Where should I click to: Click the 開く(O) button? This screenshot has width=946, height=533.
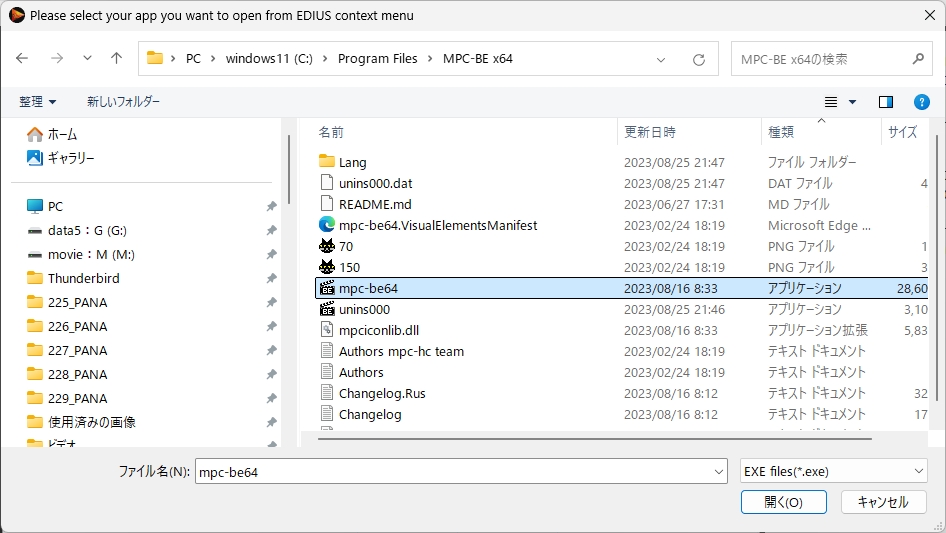784,502
